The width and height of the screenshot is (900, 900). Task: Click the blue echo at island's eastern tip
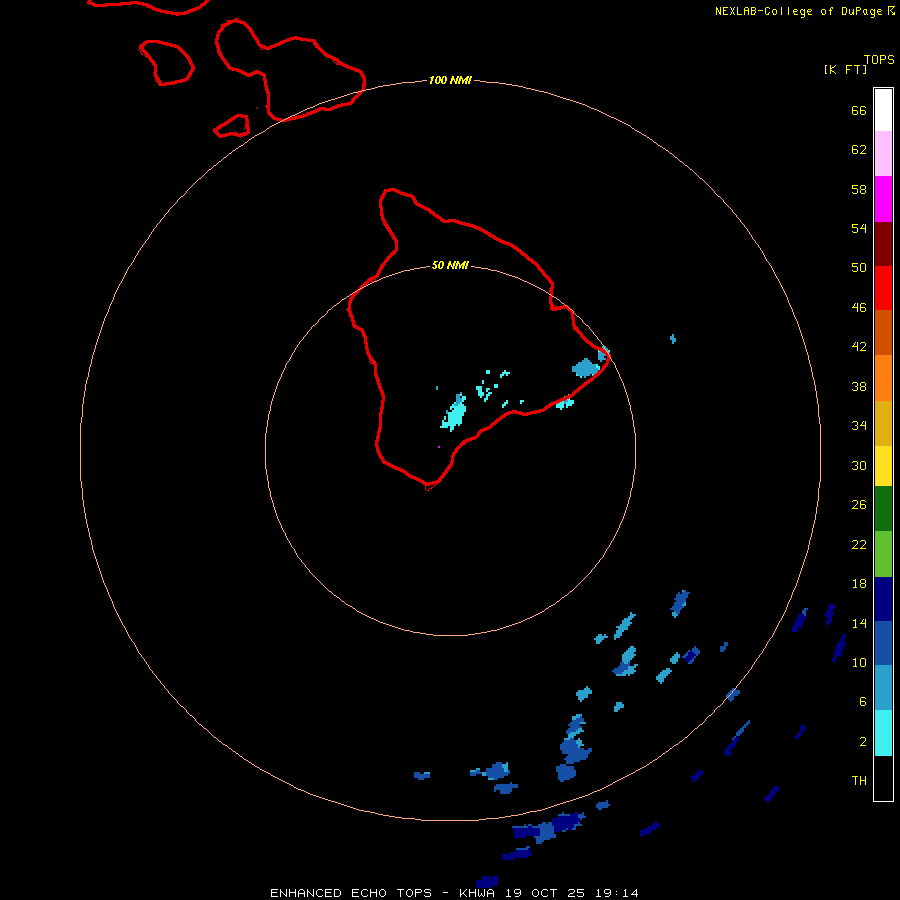click(586, 368)
